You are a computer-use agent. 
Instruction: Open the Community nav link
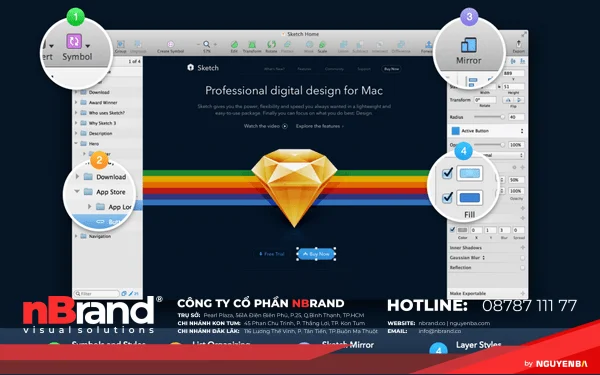pos(334,69)
